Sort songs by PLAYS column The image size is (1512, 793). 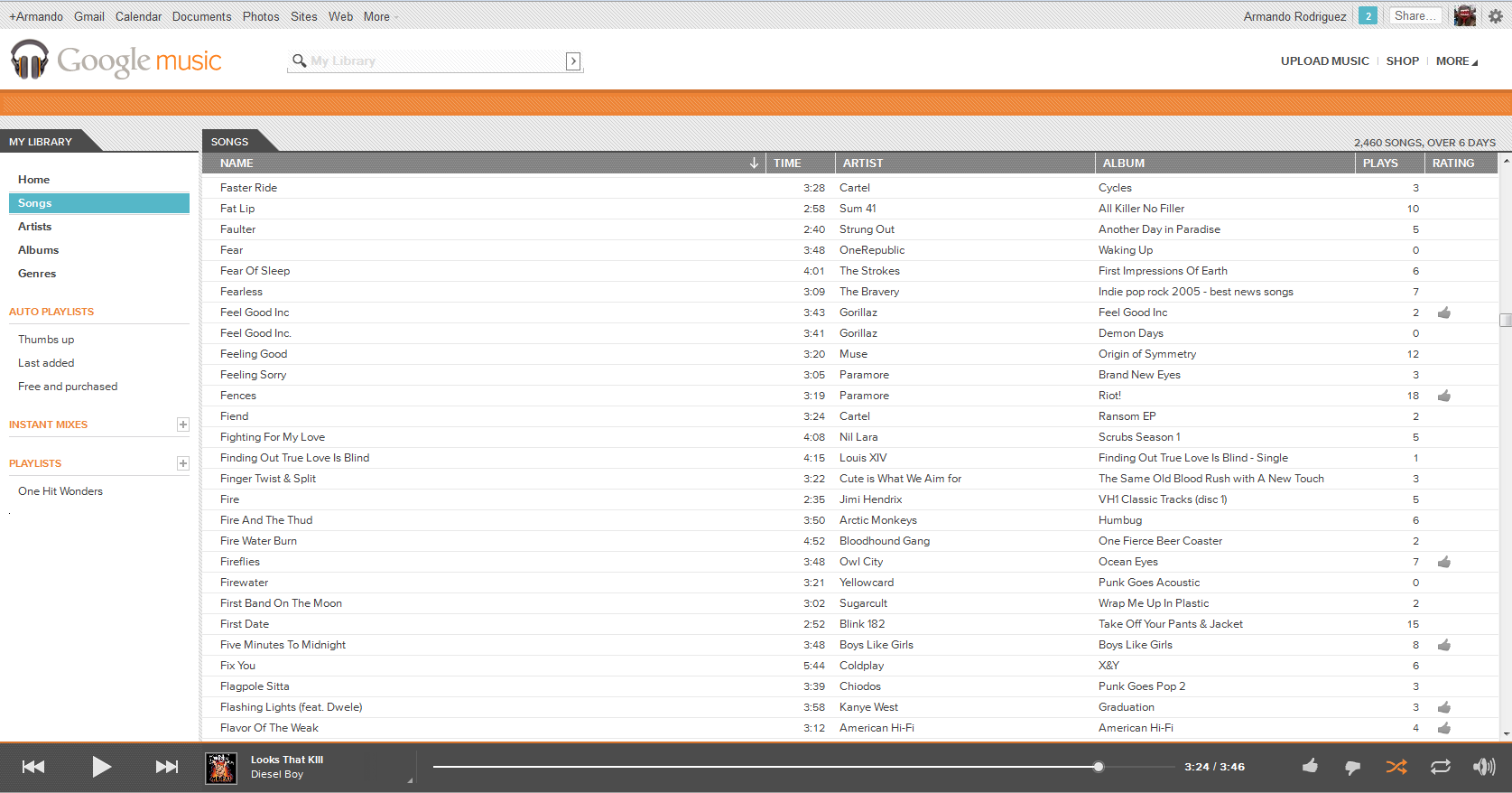tap(1380, 163)
